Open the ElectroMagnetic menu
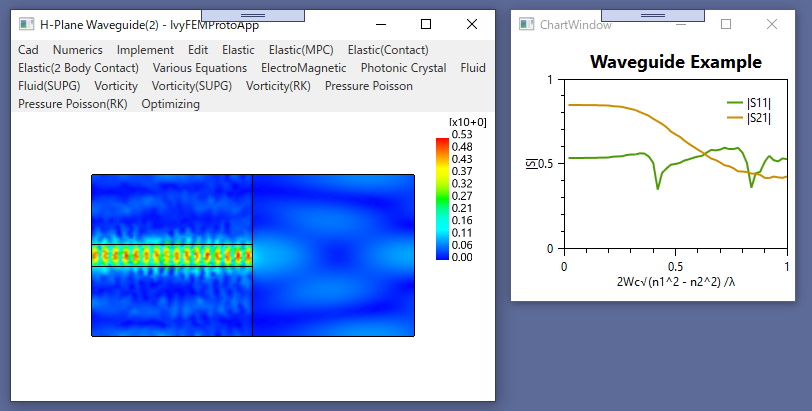This screenshot has width=812, height=411. click(303, 68)
